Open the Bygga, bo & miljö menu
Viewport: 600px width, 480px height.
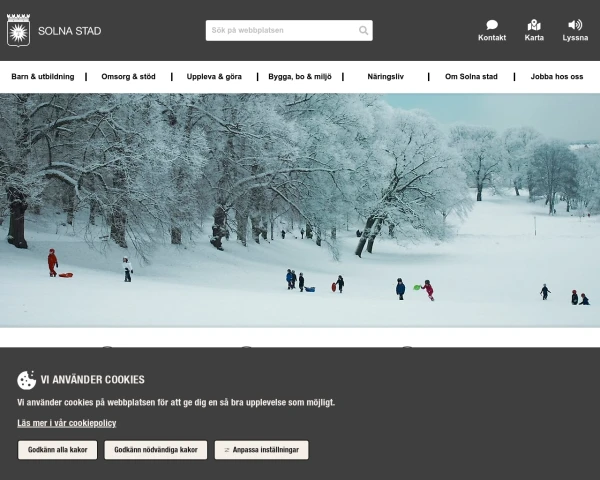[300, 77]
